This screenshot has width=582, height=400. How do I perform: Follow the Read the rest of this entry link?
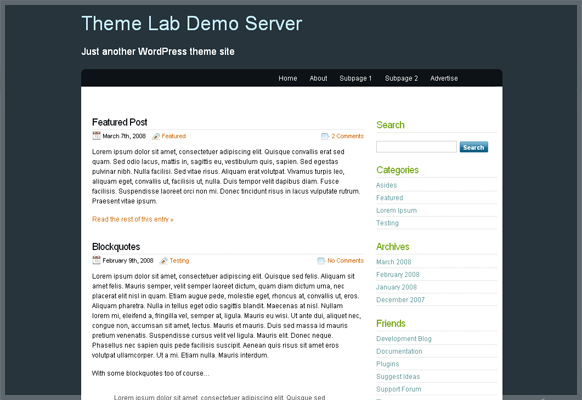click(x=133, y=219)
